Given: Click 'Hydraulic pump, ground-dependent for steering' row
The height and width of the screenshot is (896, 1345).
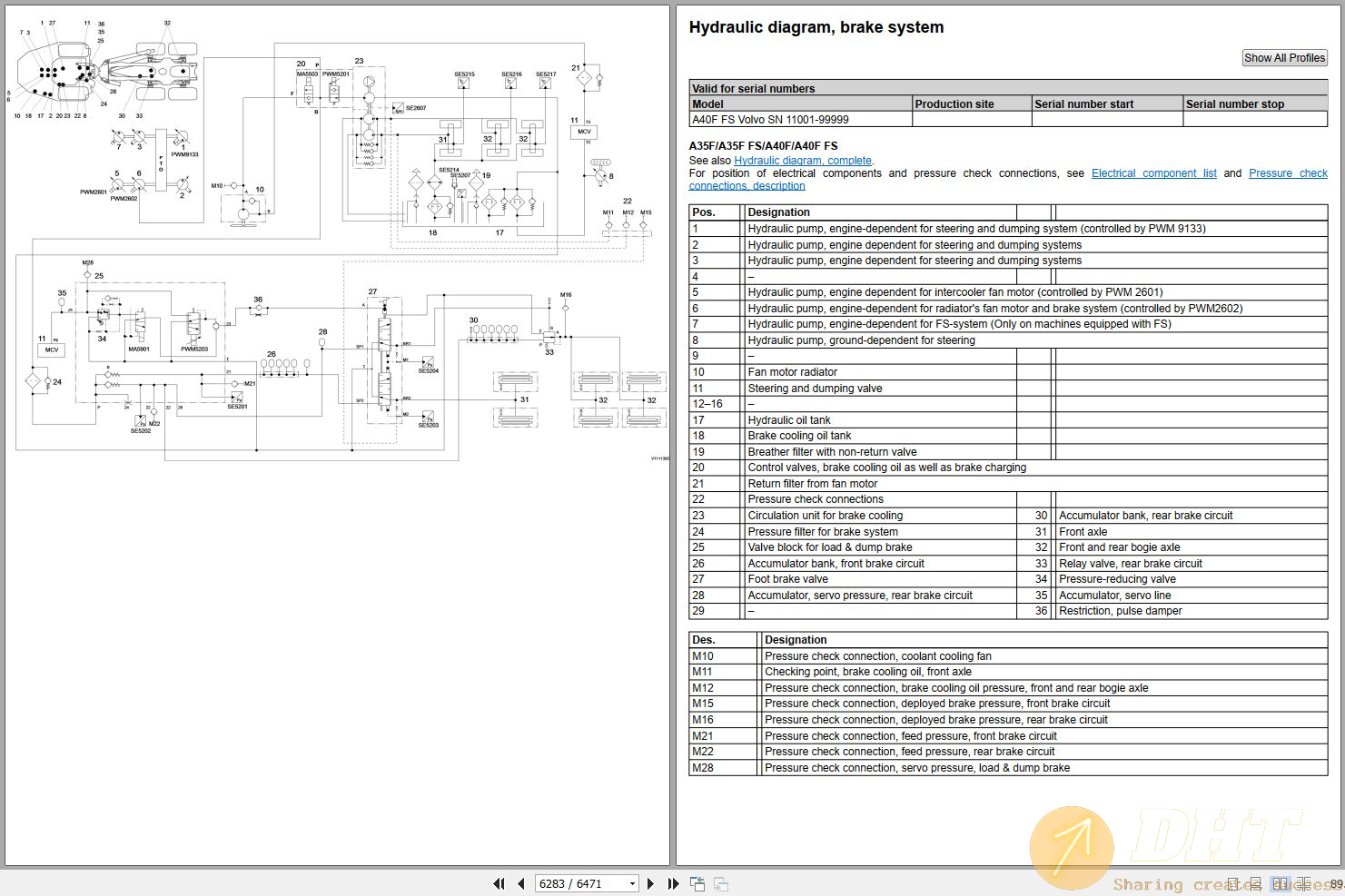Looking at the screenshot, I should pyautogui.click(x=1008, y=340).
